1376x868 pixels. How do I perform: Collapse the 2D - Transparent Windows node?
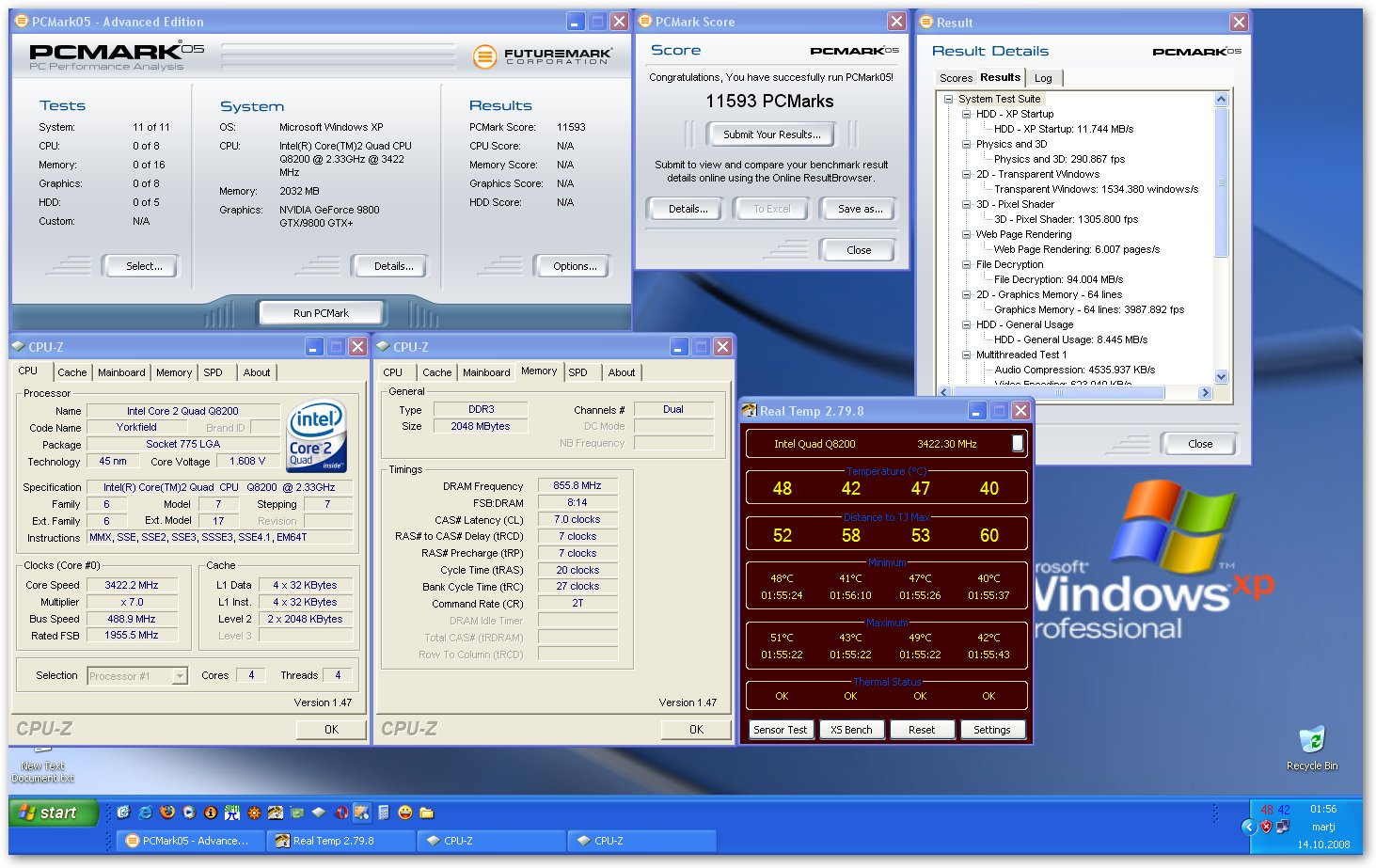pos(966,174)
